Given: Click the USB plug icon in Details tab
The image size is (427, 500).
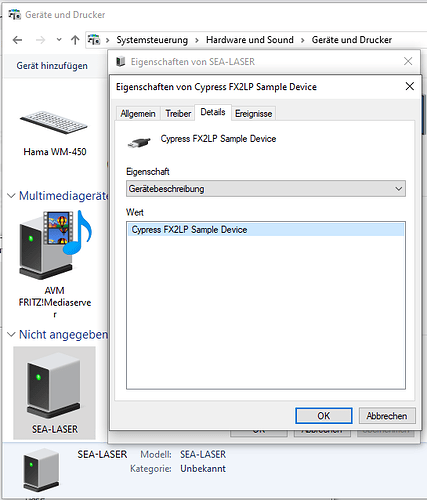Looking at the screenshot, I should 139,142.
